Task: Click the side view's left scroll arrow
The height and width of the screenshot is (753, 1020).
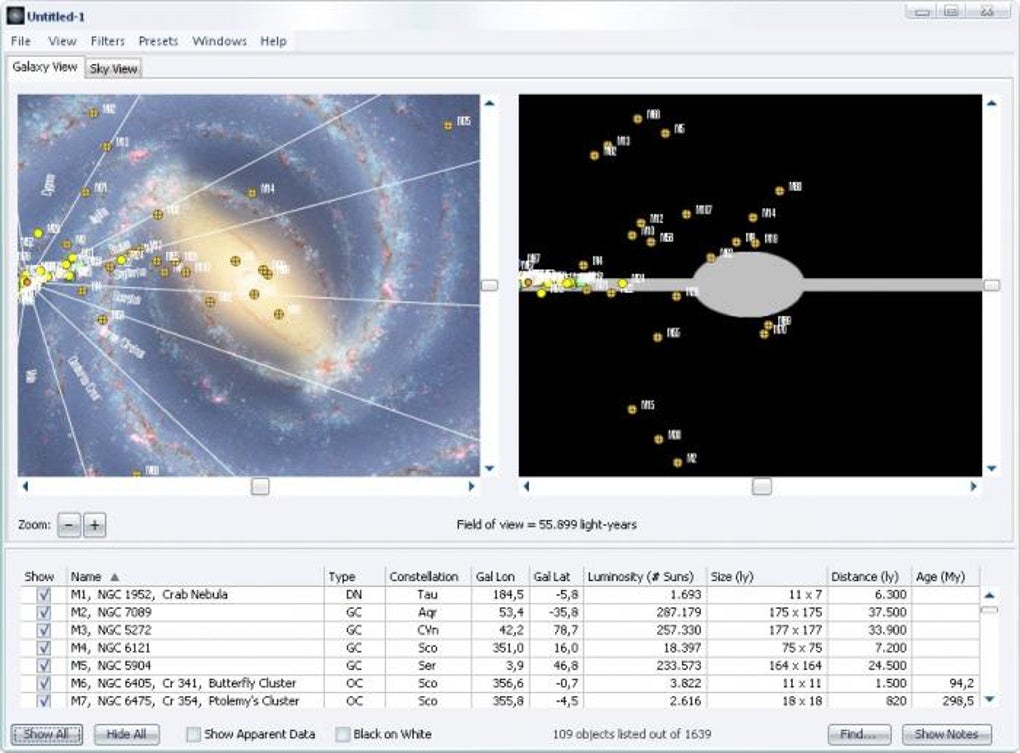Action: pos(527,486)
